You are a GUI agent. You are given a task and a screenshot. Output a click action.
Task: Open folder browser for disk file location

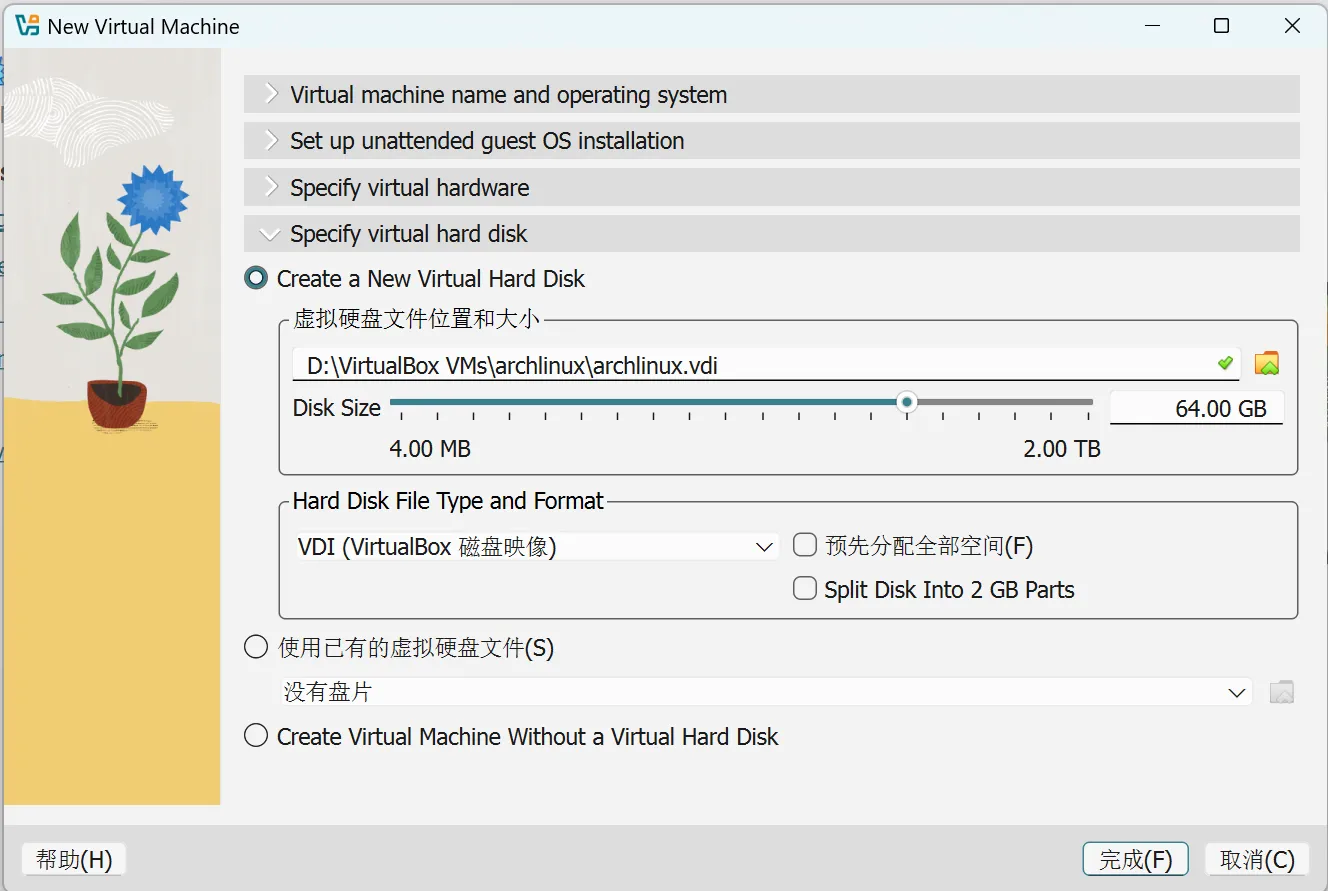coord(1267,364)
